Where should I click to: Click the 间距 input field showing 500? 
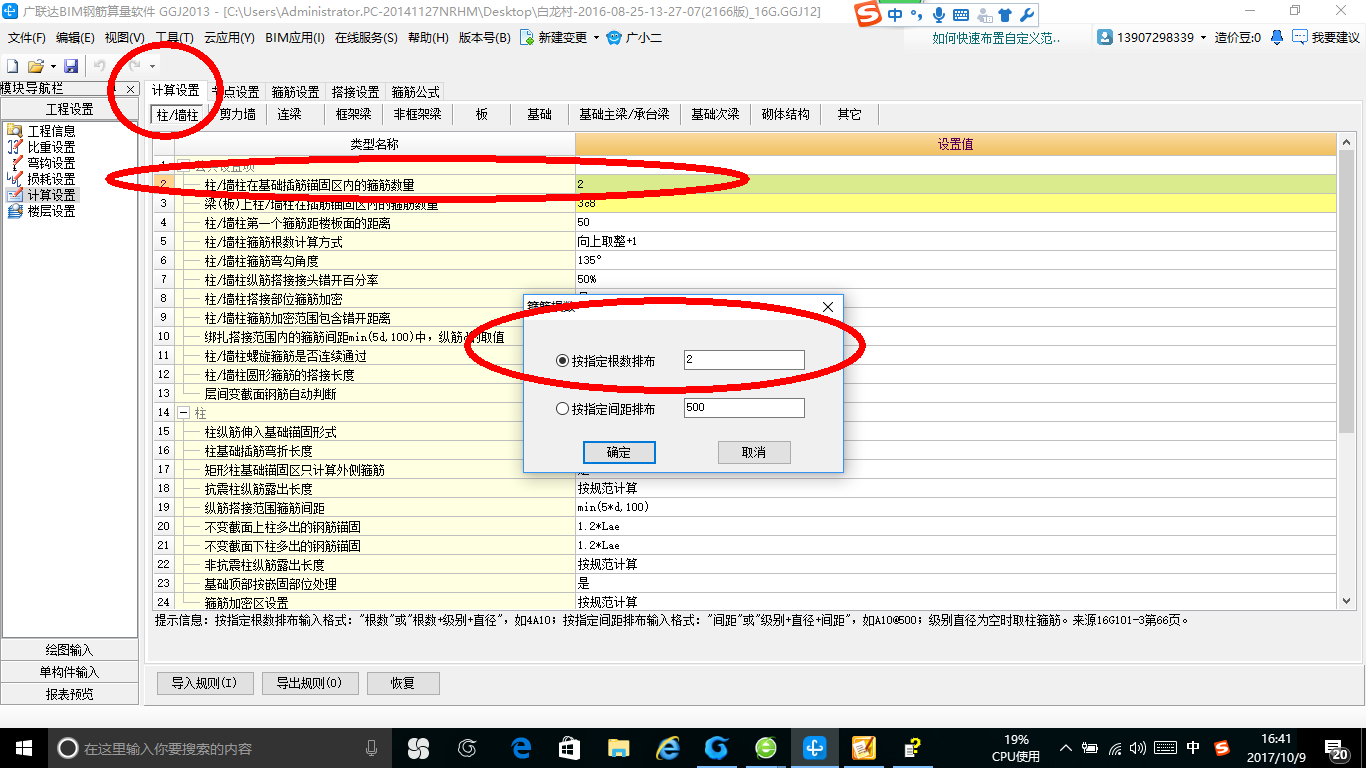(744, 408)
